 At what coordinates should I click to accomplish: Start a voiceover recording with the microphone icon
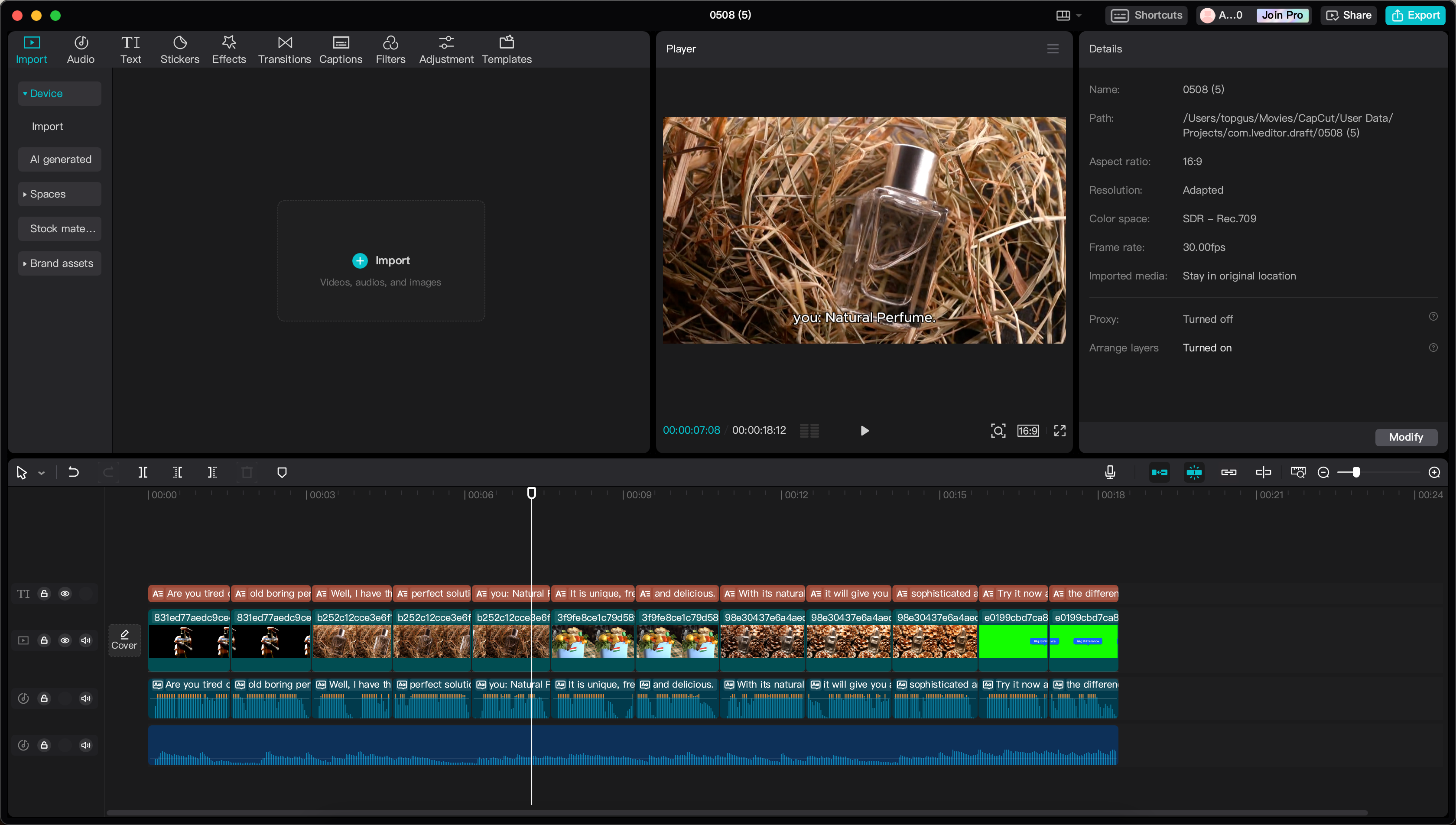pos(1109,472)
